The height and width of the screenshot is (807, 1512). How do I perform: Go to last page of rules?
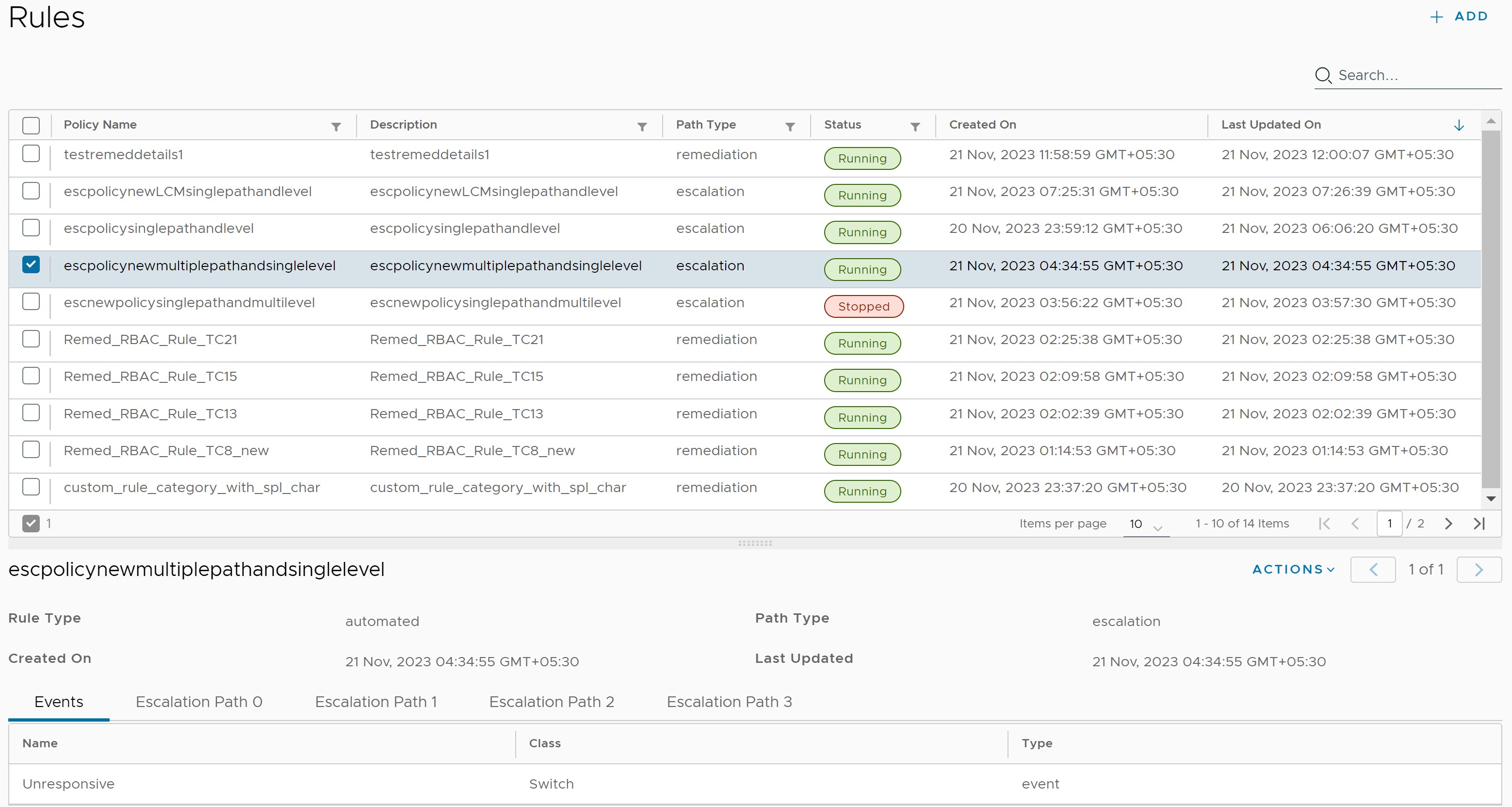coord(1479,523)
